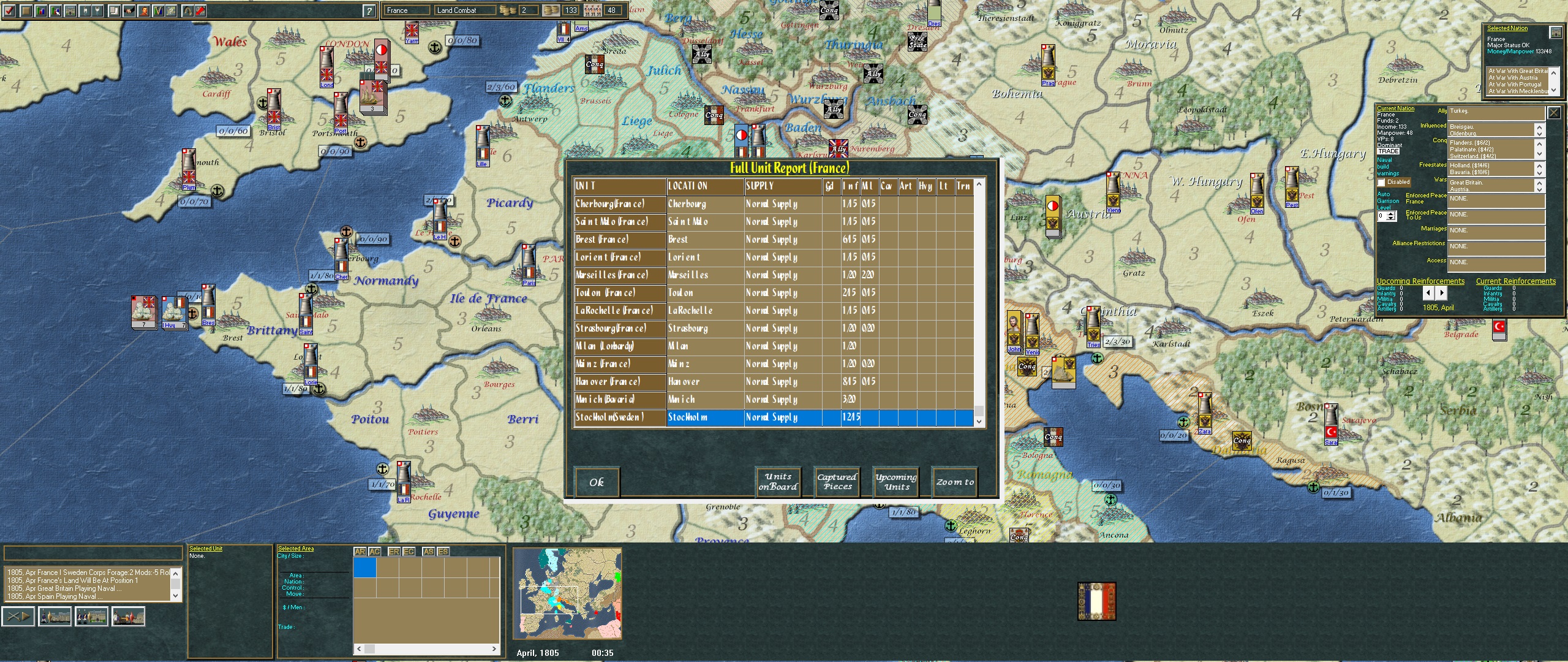Open the bar chart statistics icon
Image resolution: width=1568 pixels, height=662 pixels.
pos(41,10)
